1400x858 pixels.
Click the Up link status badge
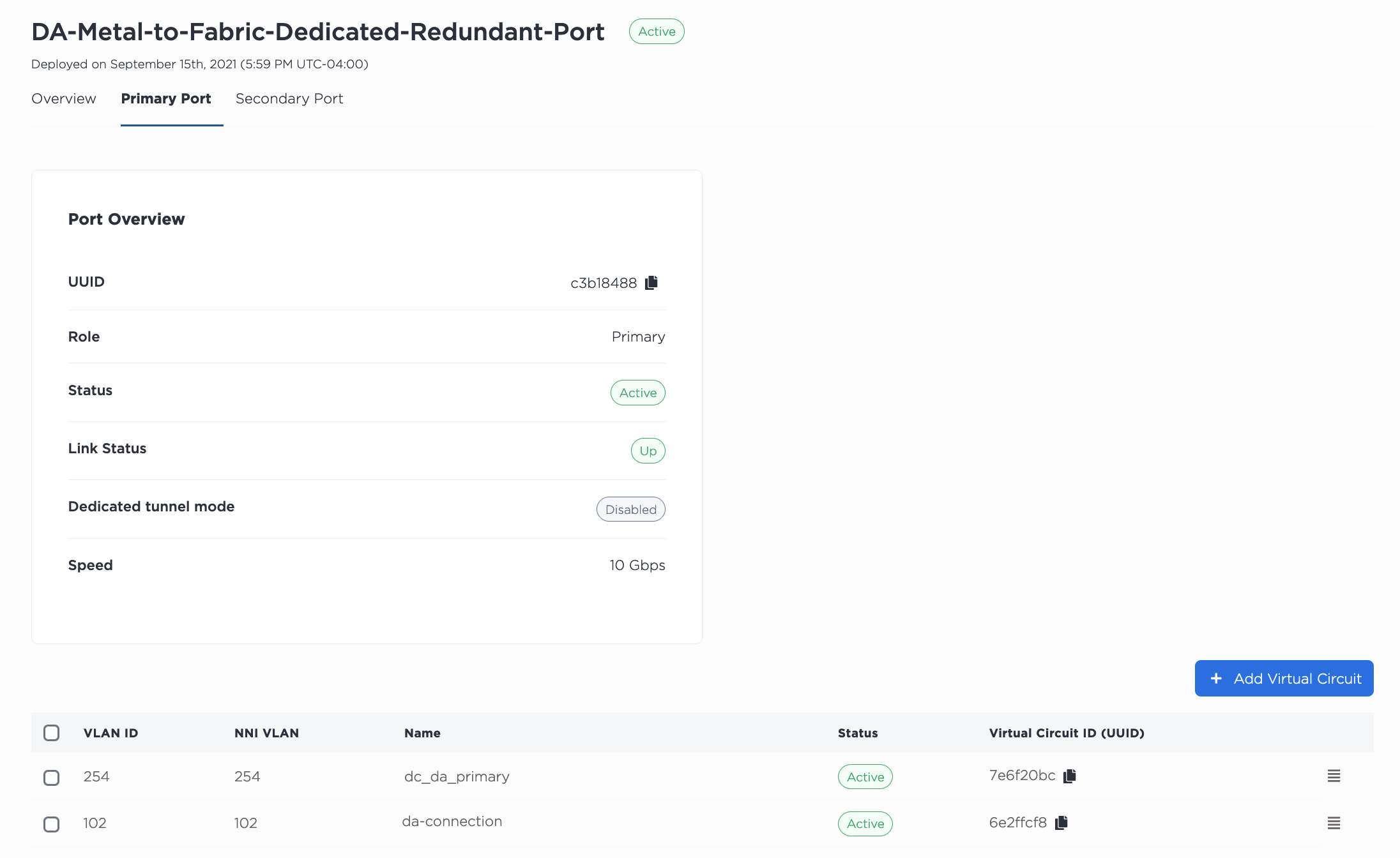(648, 451)
